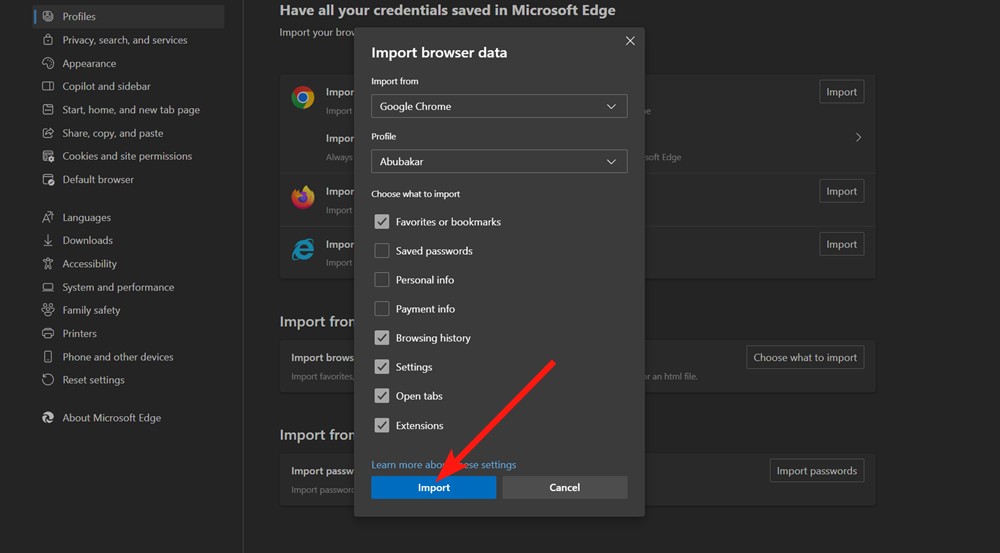Click the About Microsoft Edge icon
The image size is (1000, 553).
tap(48, 418)
